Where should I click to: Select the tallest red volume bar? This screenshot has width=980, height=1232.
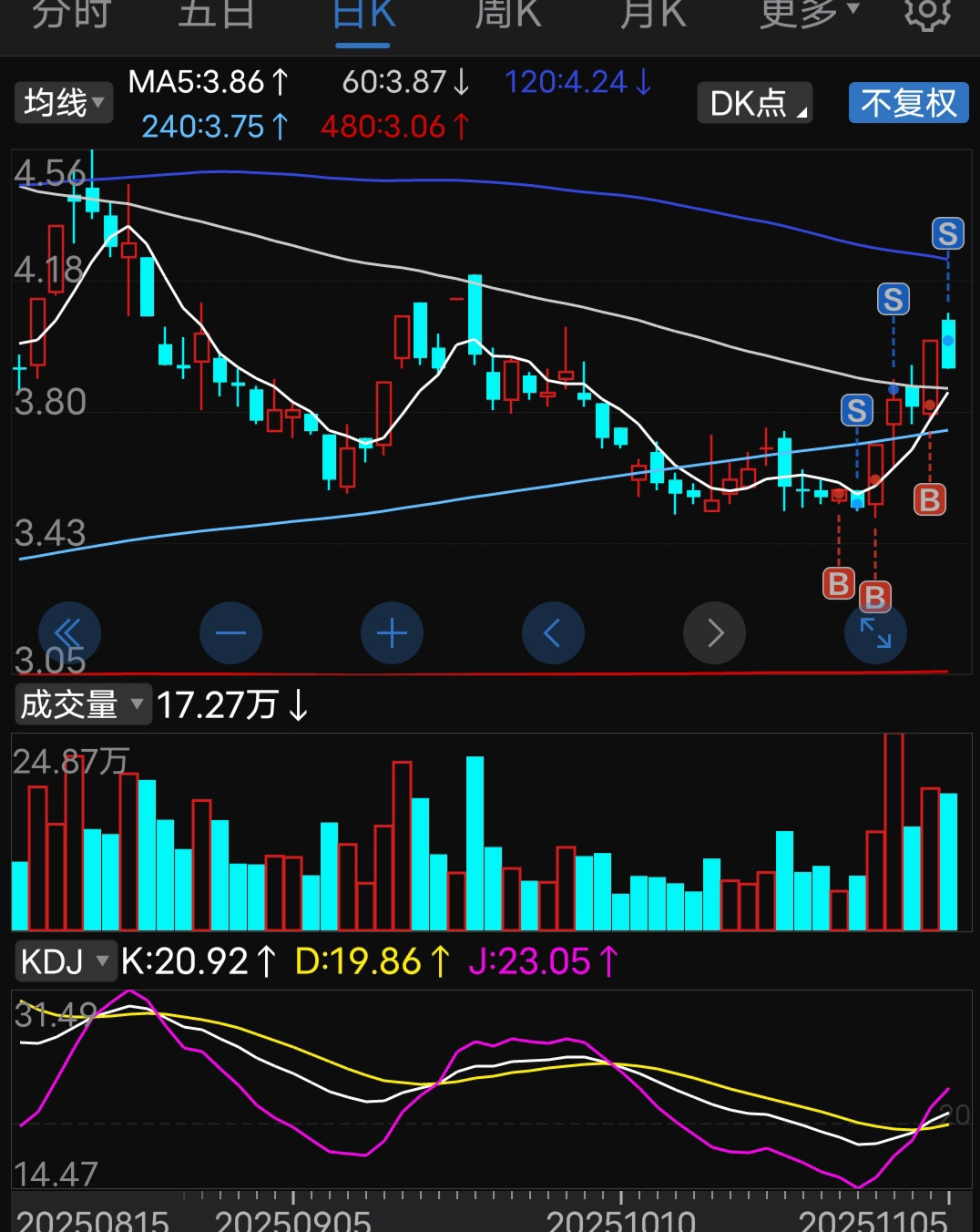893,831
